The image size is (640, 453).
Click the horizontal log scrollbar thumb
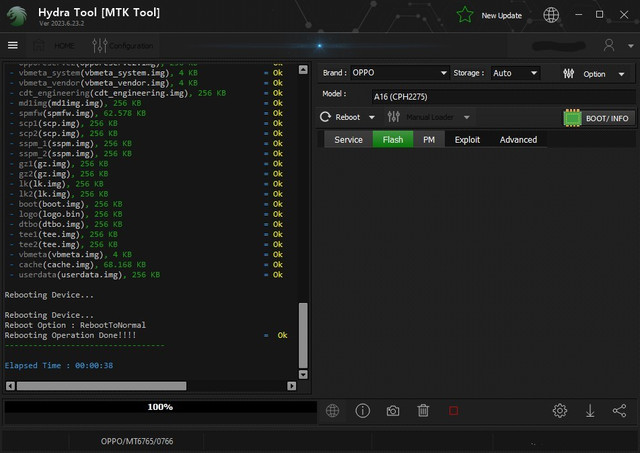[x=102, y=386]
